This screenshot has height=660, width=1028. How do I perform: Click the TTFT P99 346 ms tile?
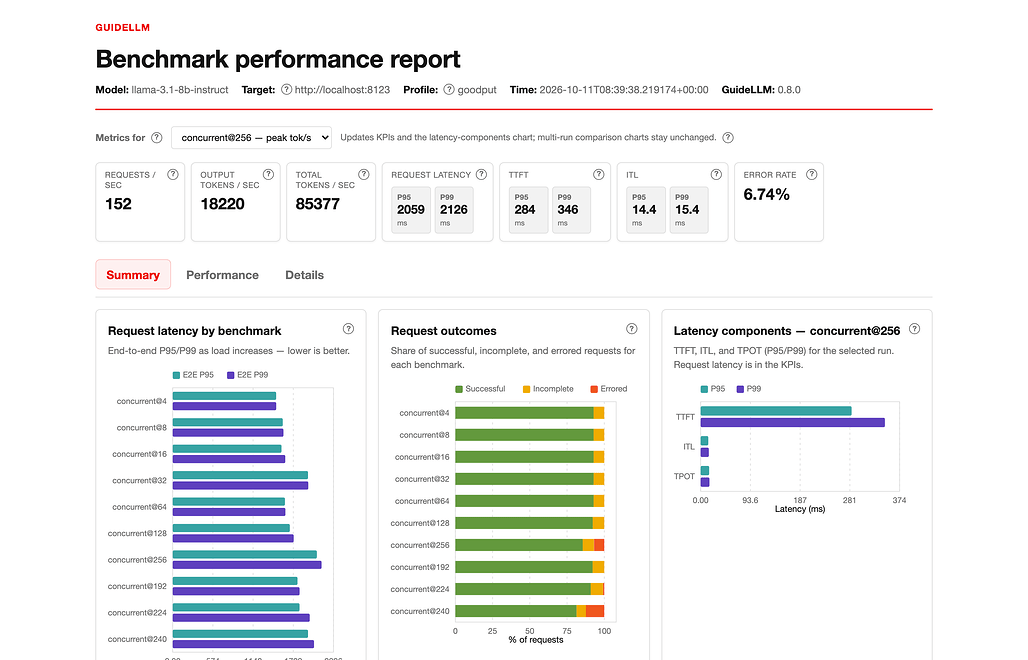(571, 210)
